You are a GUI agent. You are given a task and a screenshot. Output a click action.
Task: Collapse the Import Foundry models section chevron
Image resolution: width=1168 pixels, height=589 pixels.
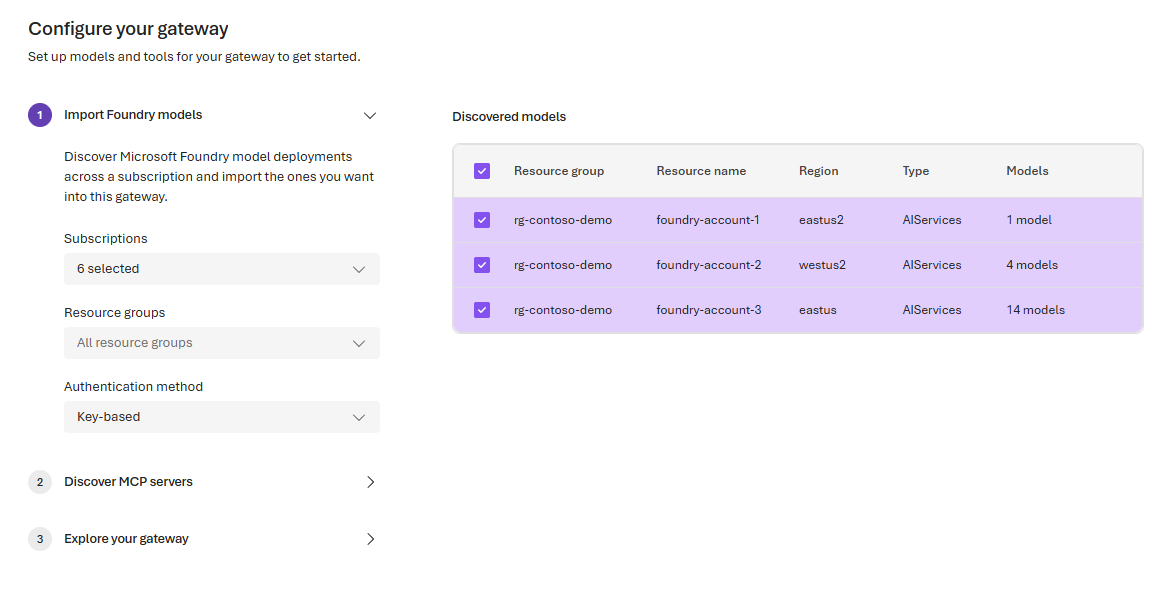pos(369,115)
